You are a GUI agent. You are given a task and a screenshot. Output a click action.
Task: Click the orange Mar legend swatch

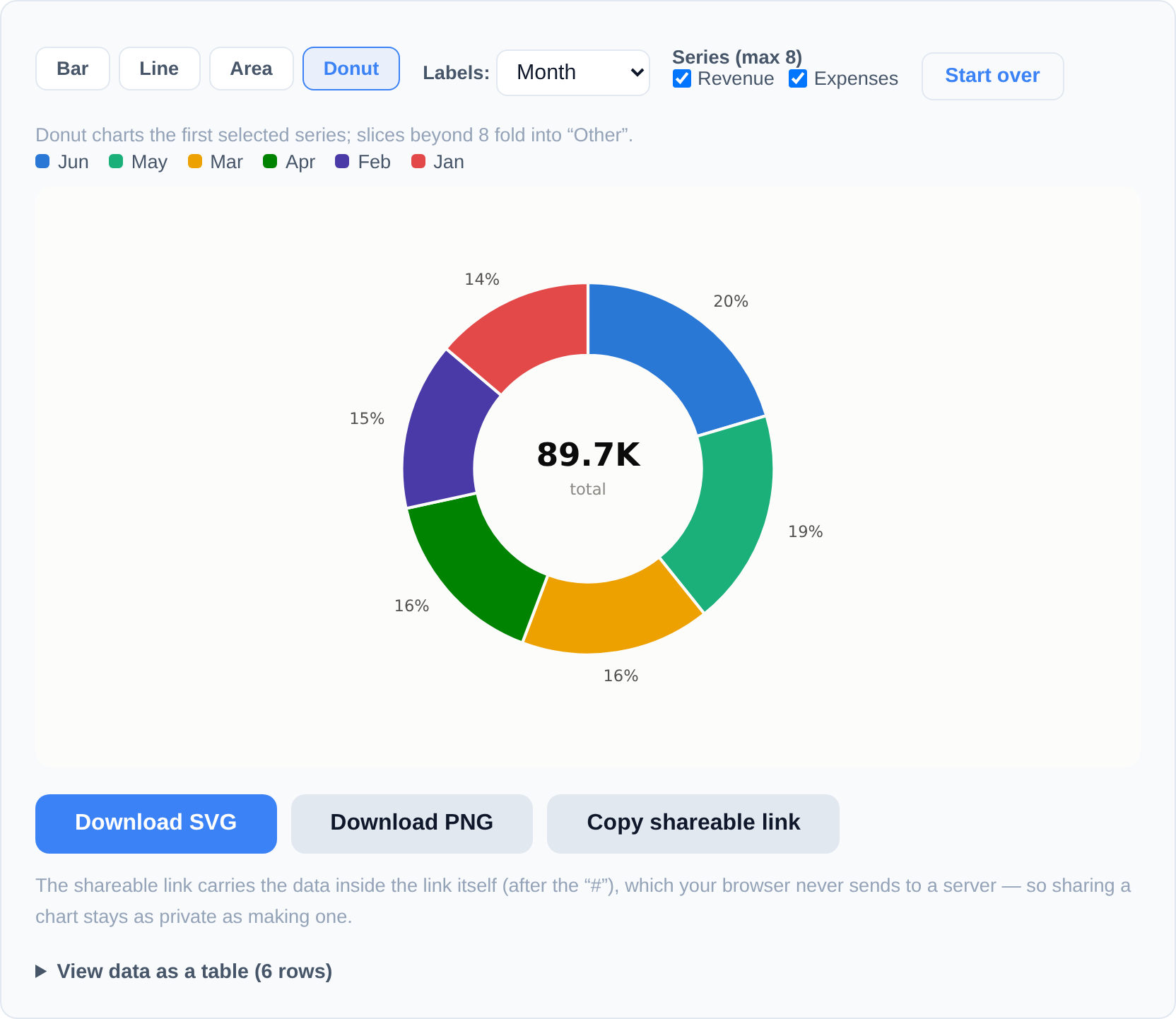pyautogui.click(x=195, y=161)
